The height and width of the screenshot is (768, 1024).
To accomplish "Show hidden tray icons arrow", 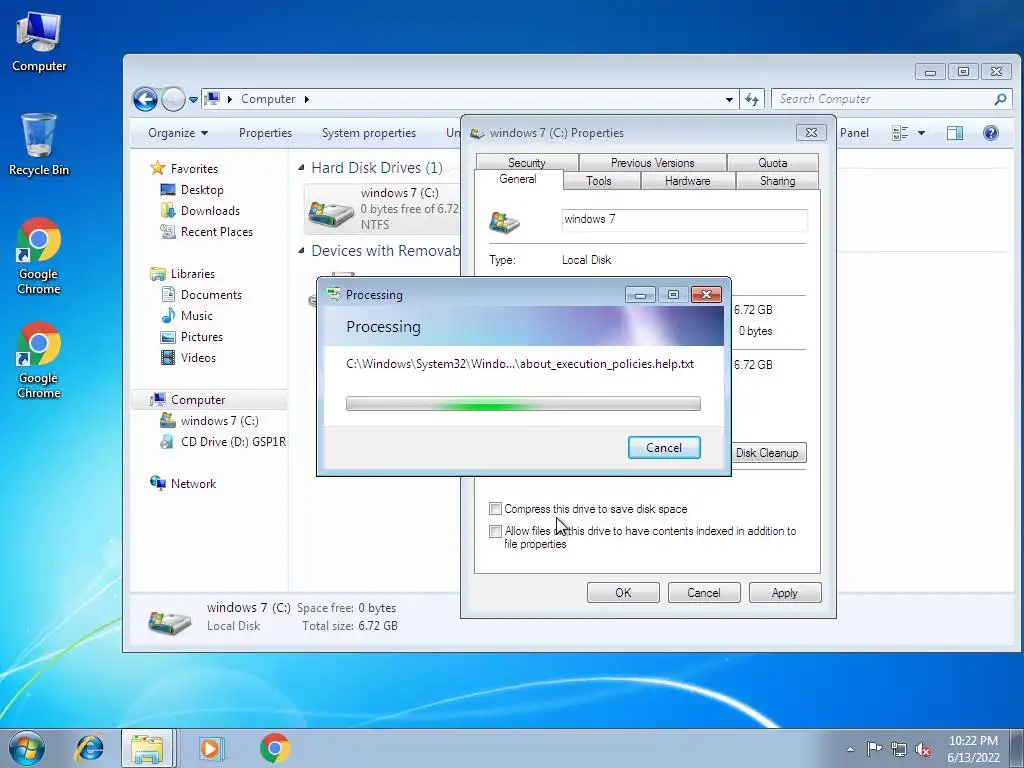I will tap(850, 749).
